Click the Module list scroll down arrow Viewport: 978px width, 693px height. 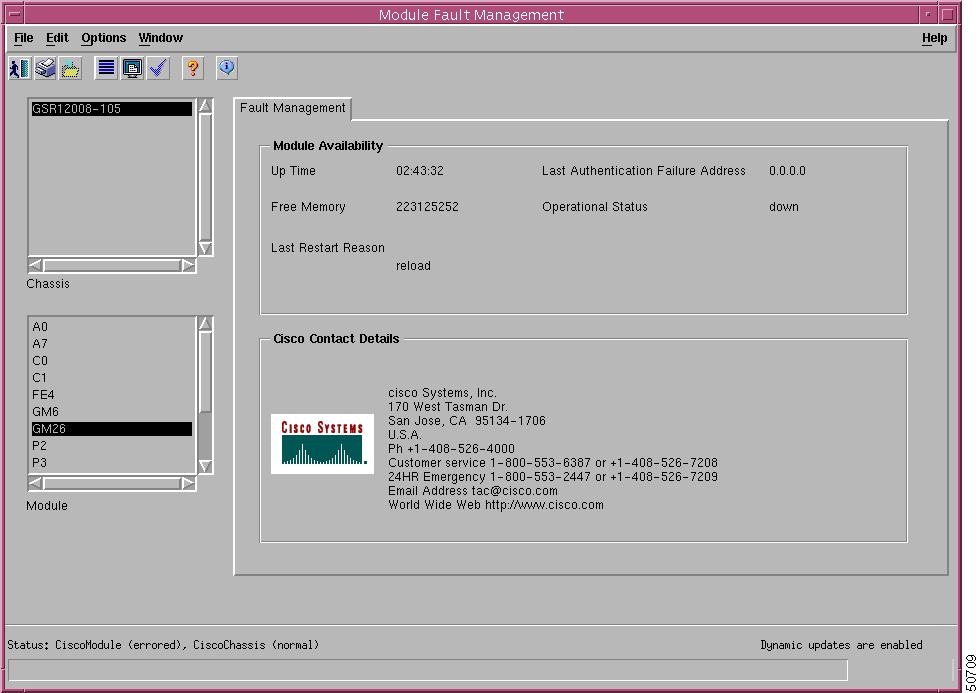[x=205, y=467]
